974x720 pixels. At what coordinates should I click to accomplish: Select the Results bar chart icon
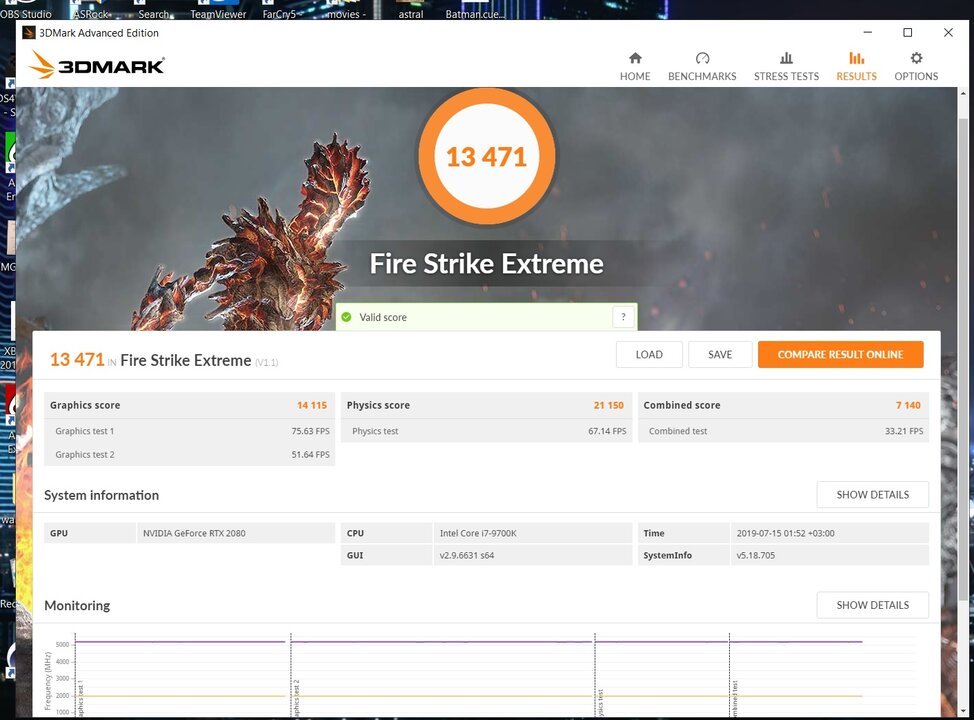pos(856,58)
